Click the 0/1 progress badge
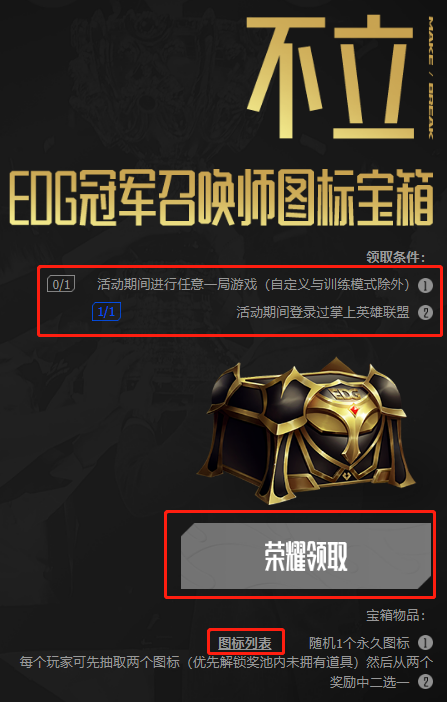 (61, 284)
